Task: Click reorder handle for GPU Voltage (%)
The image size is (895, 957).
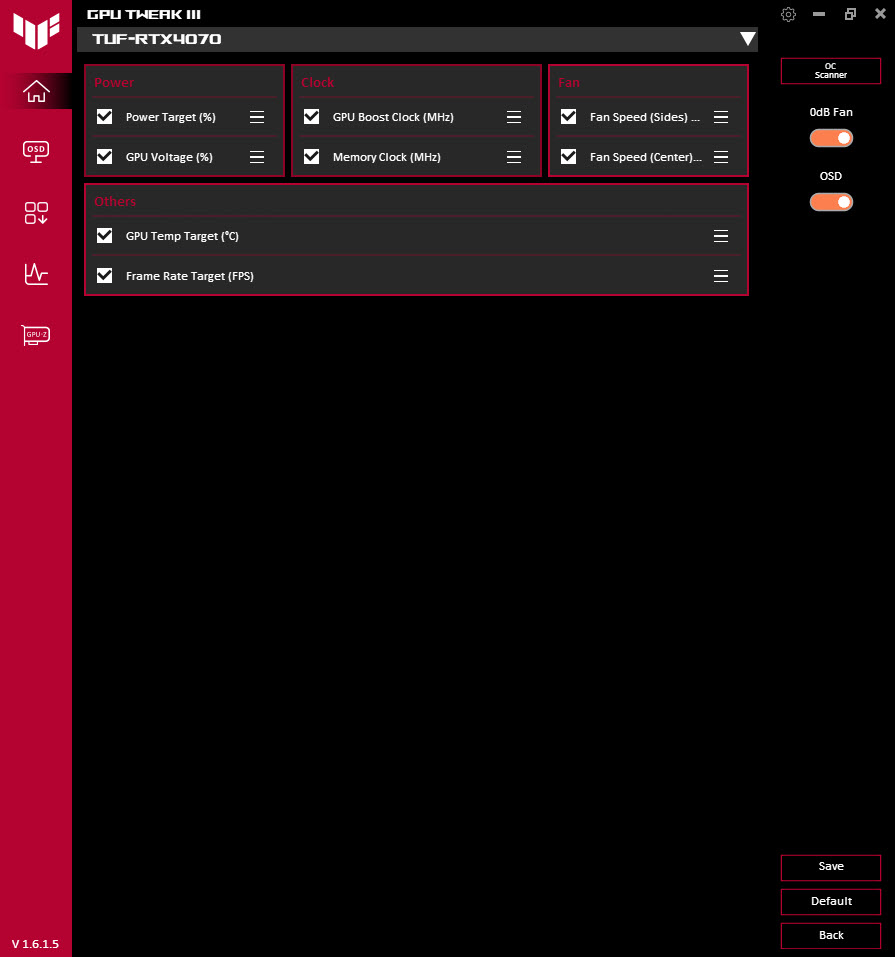Action: [257, 157]
